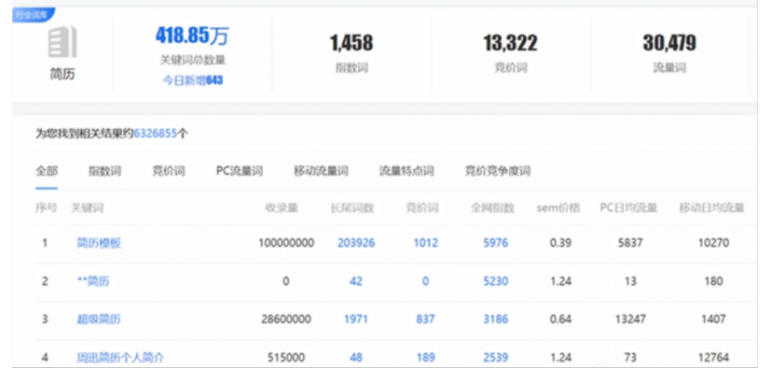The width and height of the screenshot is (763, 375).
Task: Click the 长尾词数 column header
Action: click(x=352, y=208)
